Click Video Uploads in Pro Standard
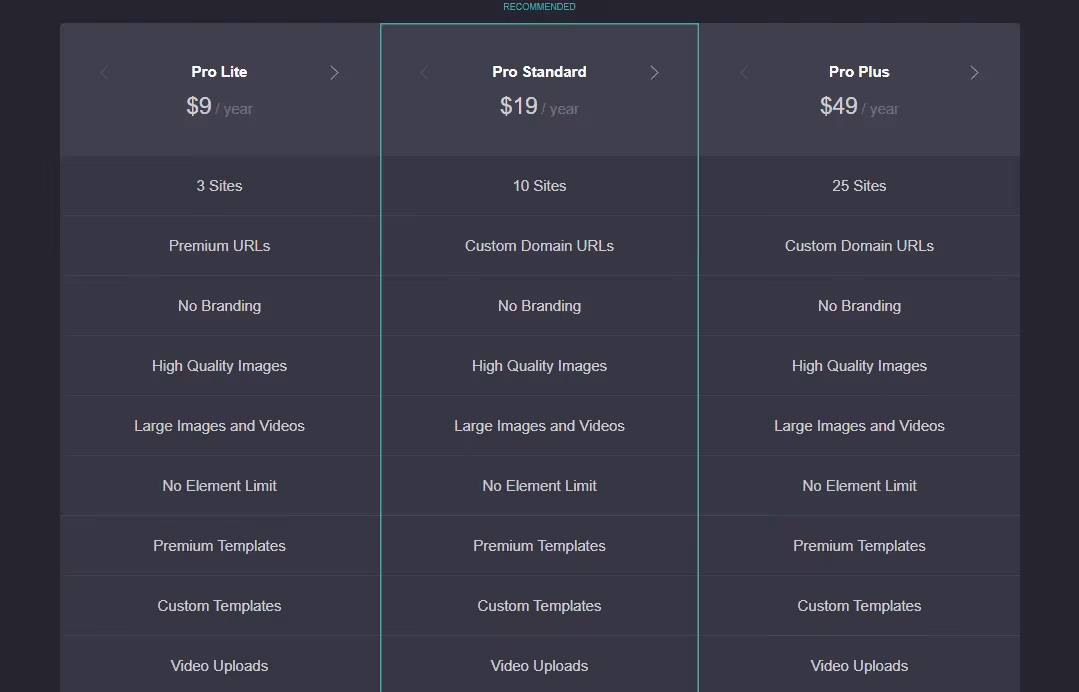 (540, 666)
